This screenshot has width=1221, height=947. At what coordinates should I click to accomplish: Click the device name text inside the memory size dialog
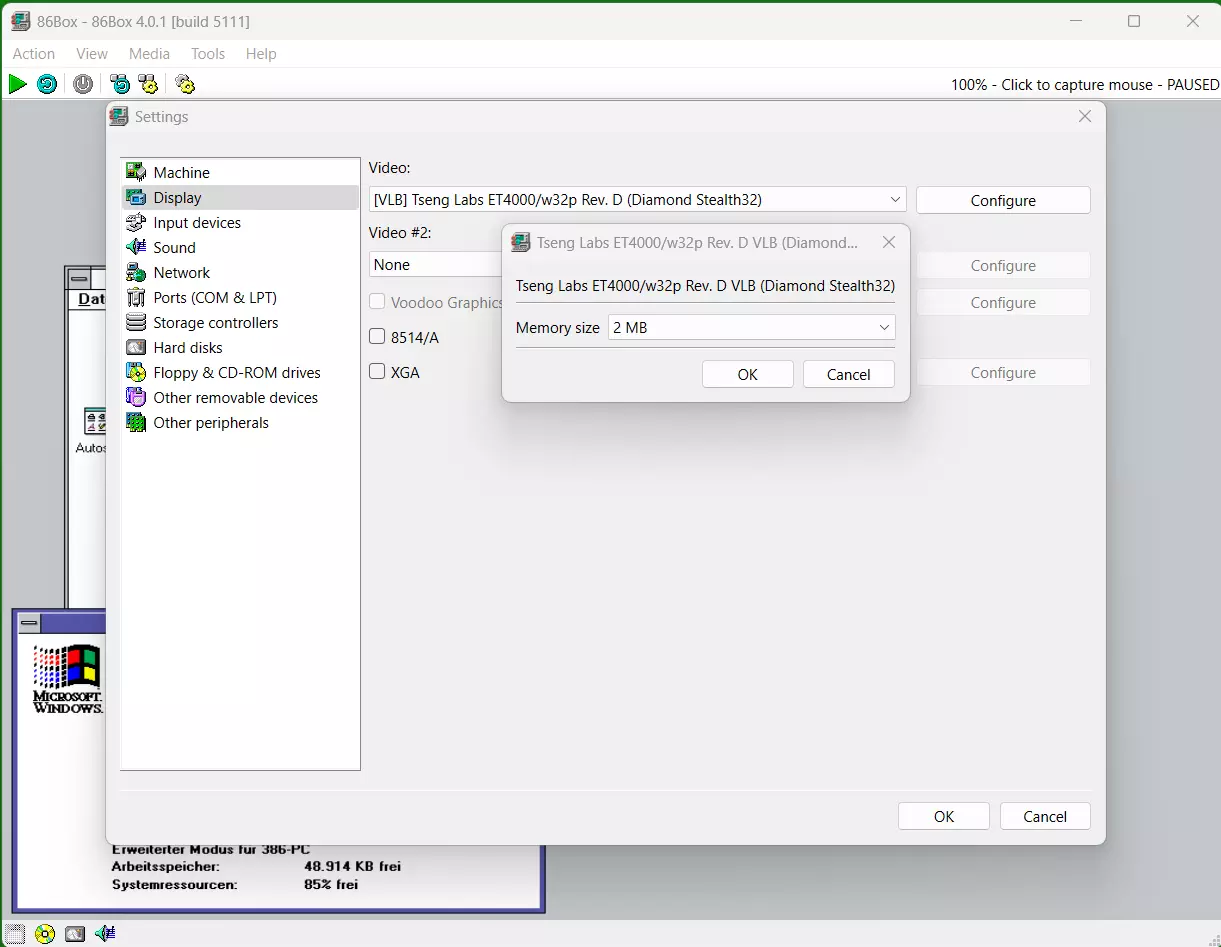coord(705,285)
